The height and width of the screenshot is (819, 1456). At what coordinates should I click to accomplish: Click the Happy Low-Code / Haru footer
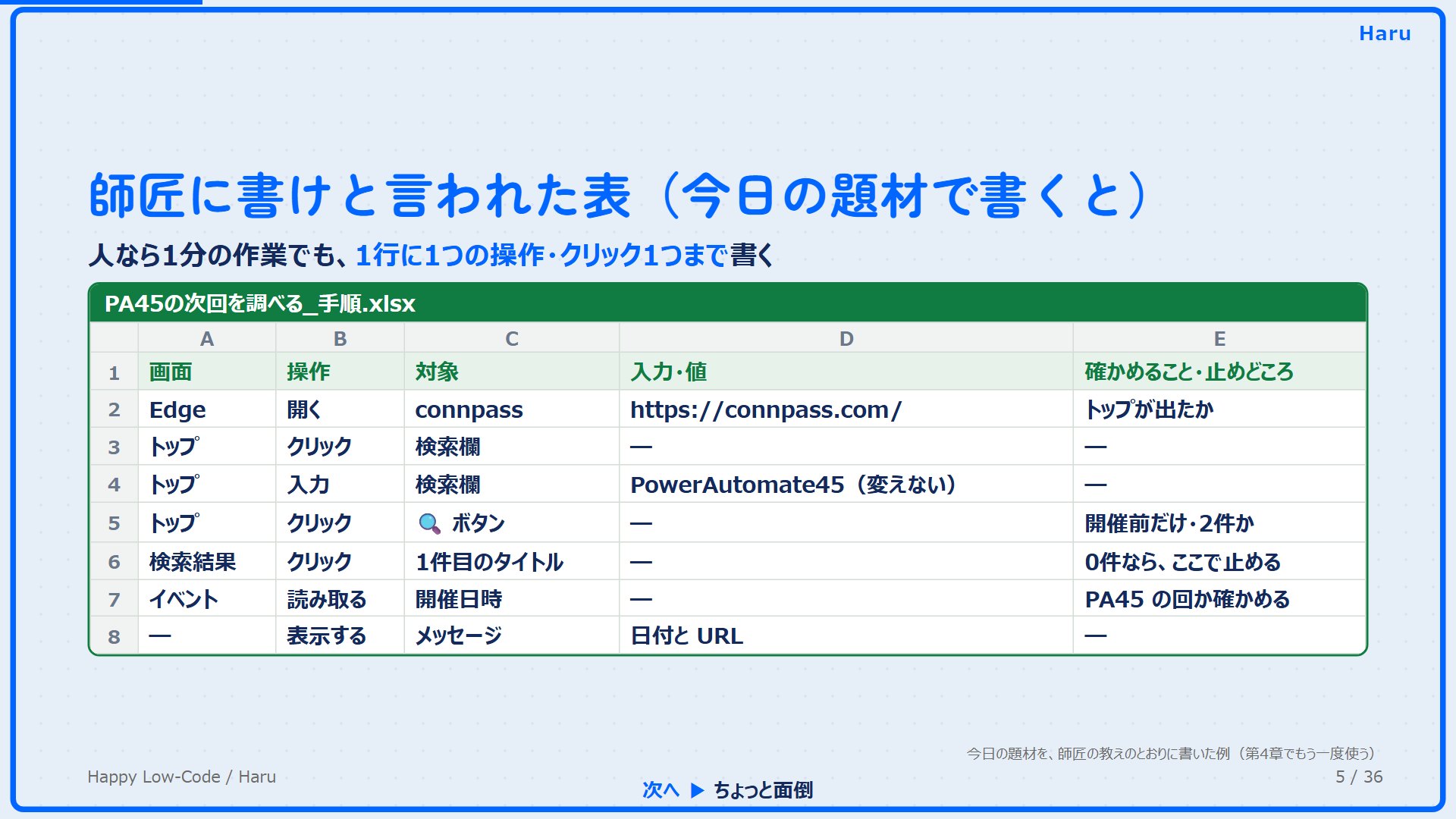click(181, 777)
